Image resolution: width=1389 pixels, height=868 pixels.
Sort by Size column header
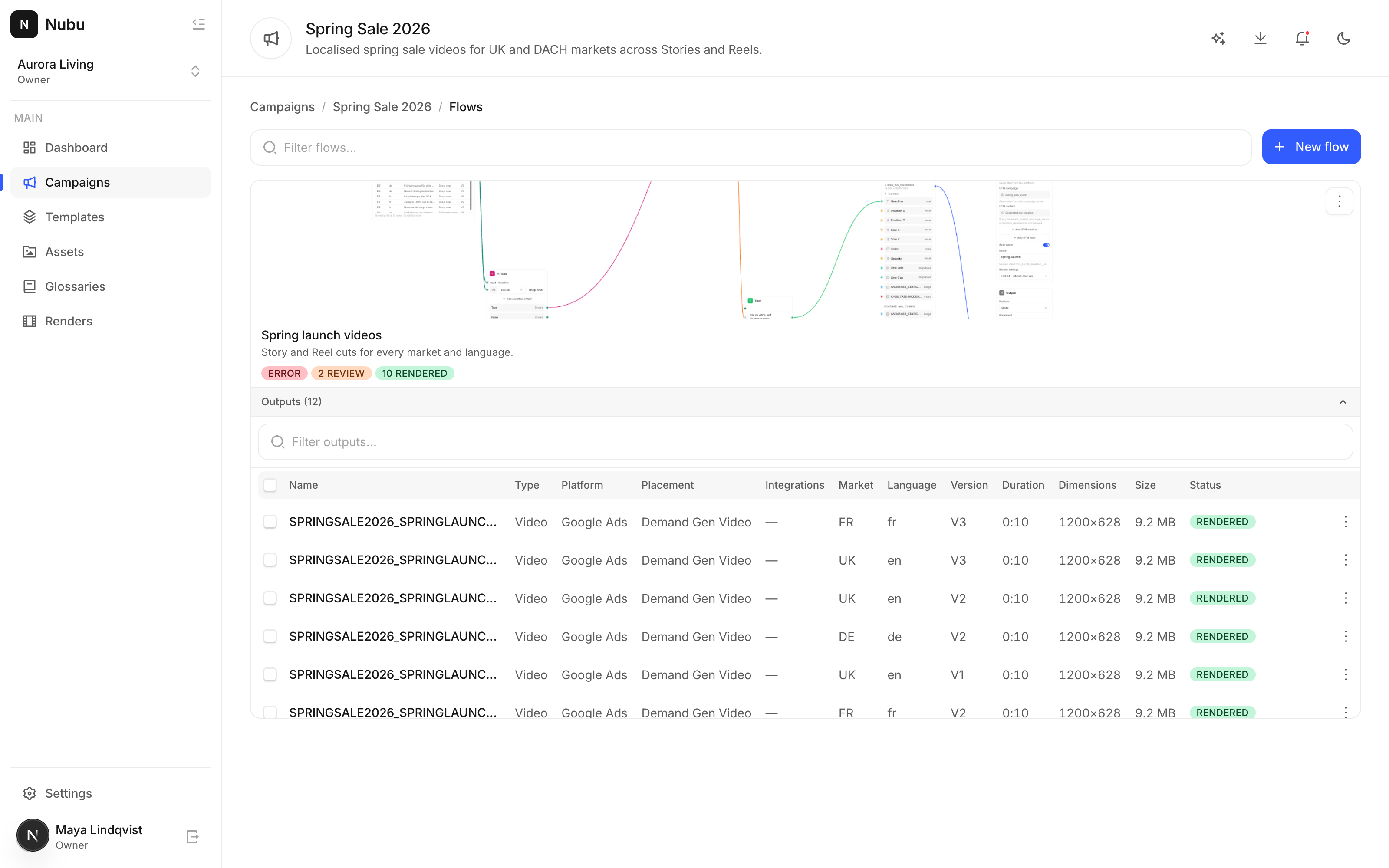pyautogui.click(x=1145, y=485)
